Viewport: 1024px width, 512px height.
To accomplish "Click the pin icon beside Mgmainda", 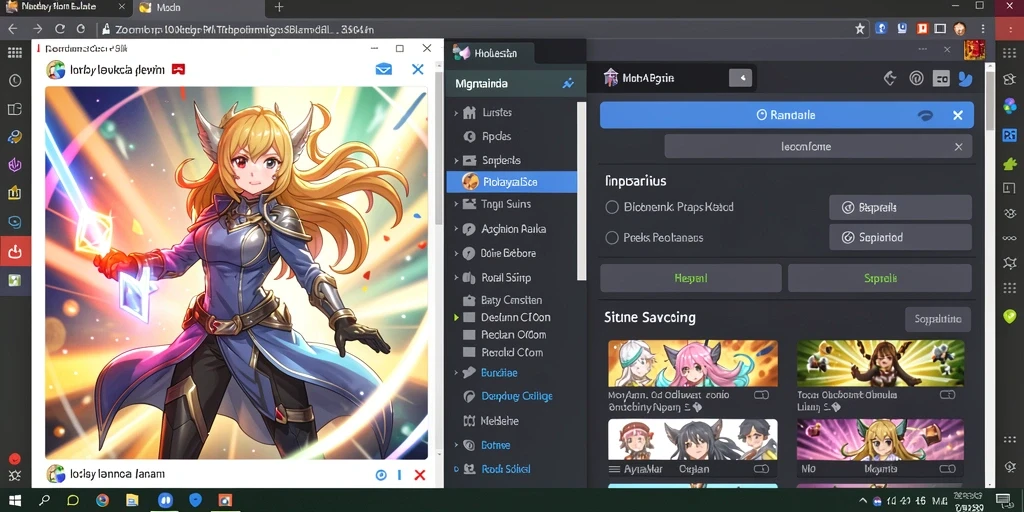I will pos(568,84).
